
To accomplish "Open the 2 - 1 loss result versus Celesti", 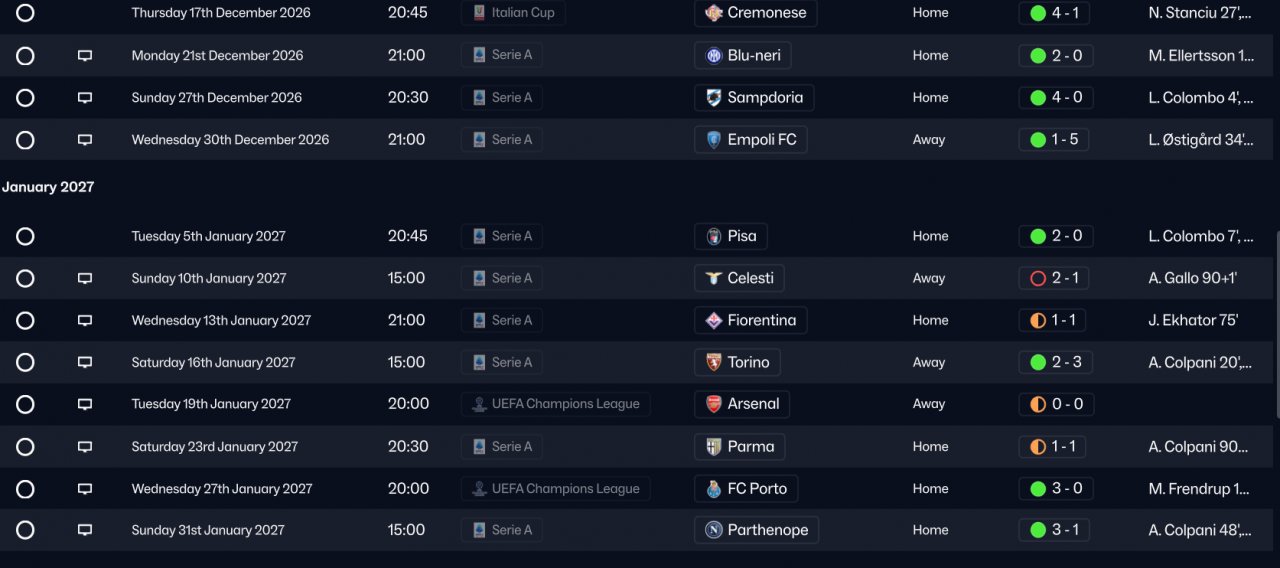I will [x=1055, y=278].
